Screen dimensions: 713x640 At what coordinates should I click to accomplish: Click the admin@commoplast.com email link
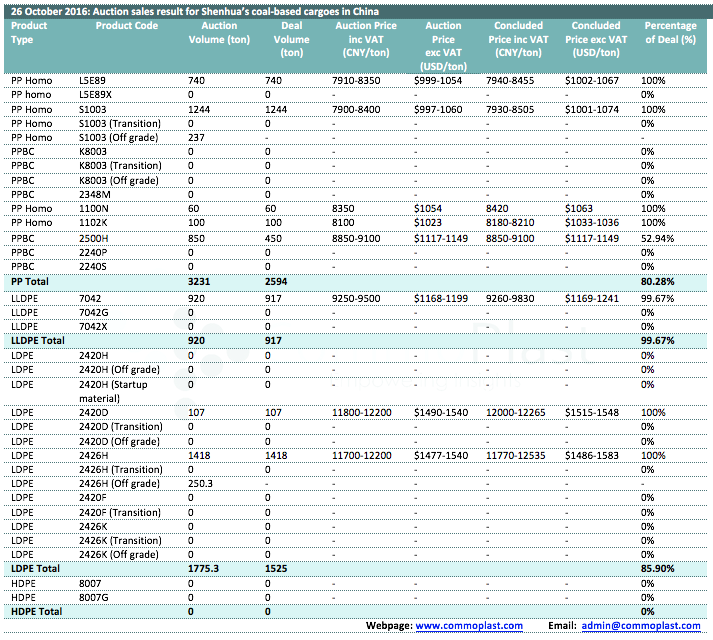pyautogui.click(x=641, y=625)
